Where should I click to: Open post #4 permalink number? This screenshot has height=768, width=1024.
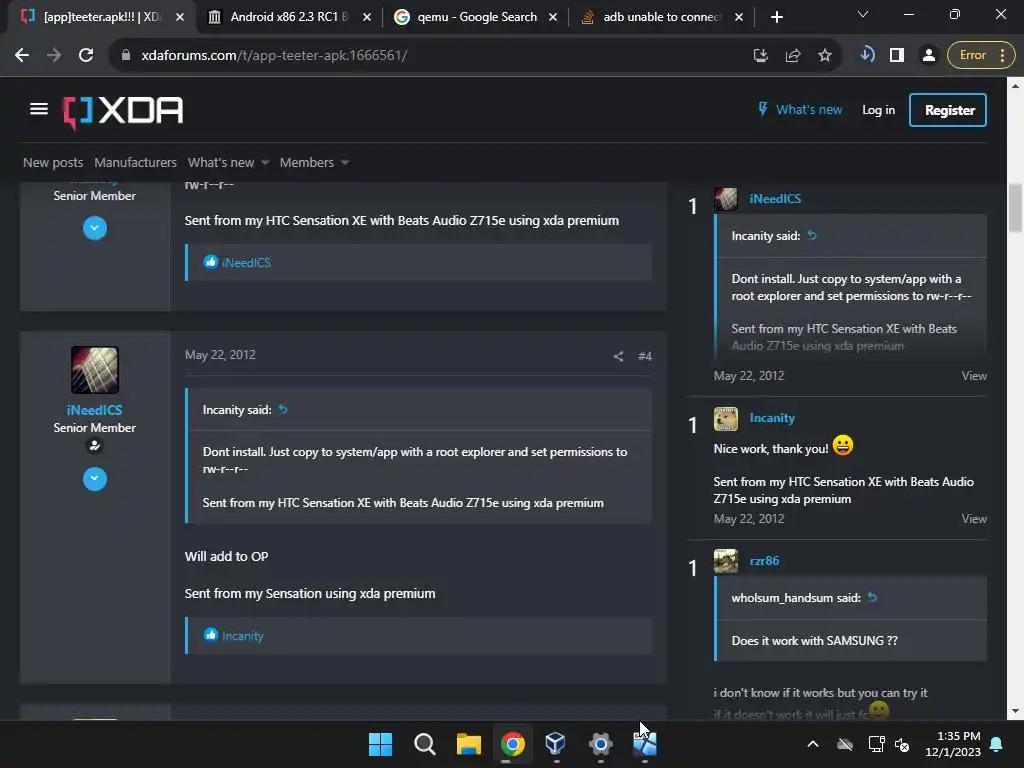click(x=645, y=356)
